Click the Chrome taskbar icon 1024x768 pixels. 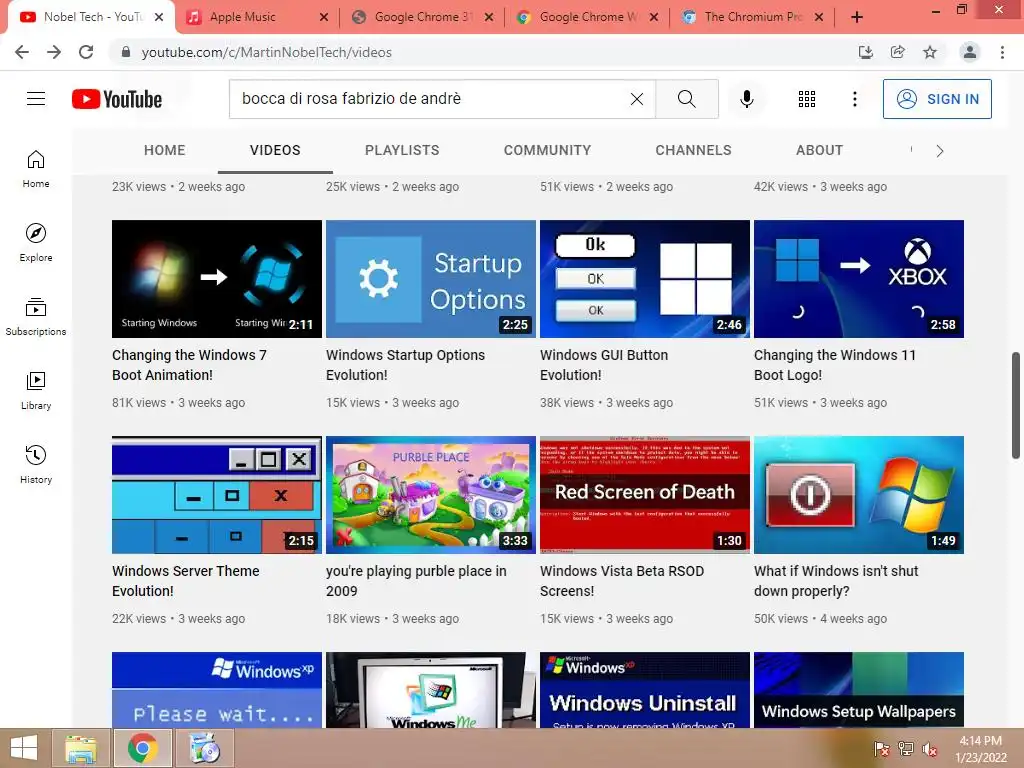[143, 748]
